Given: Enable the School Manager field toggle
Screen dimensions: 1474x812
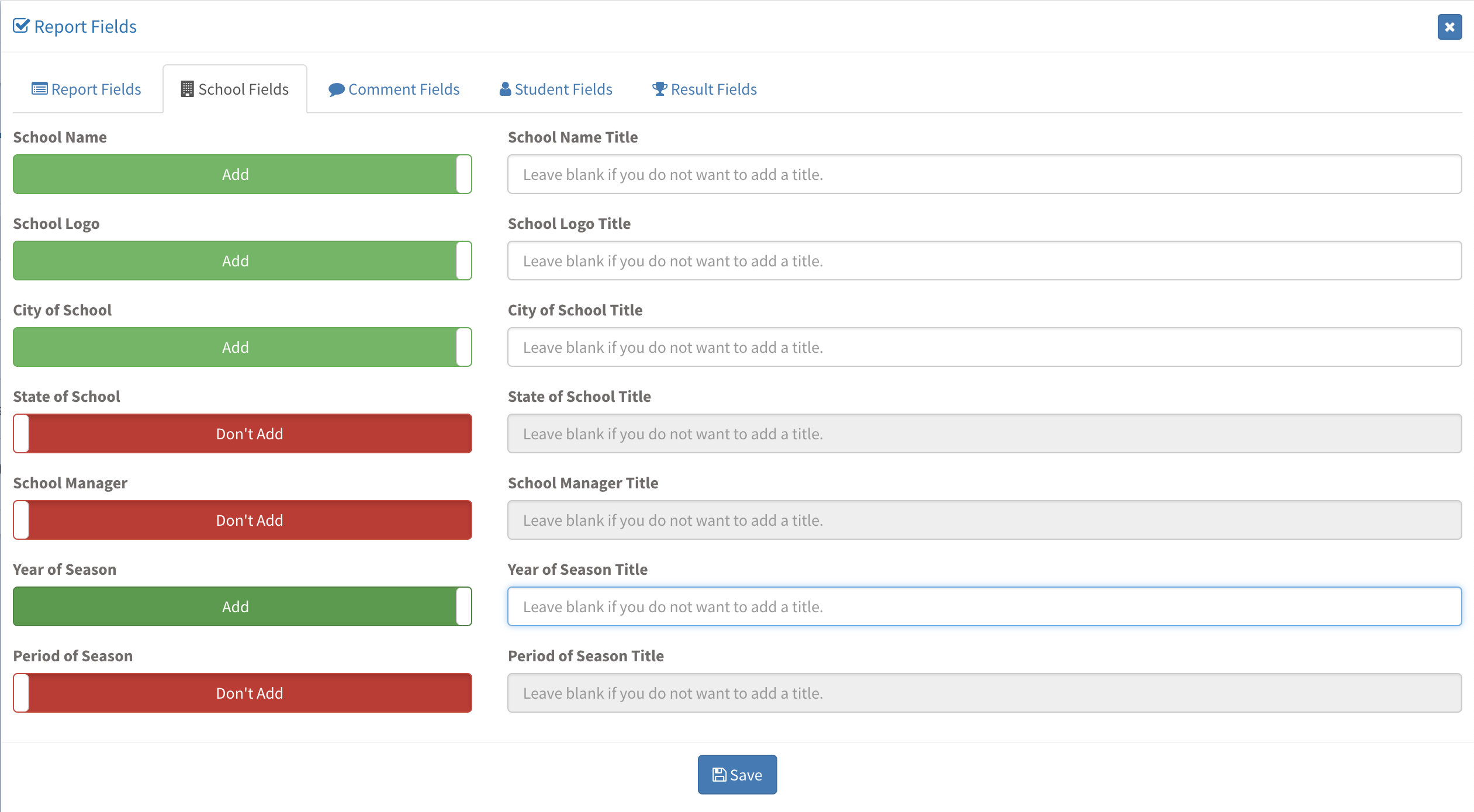Looking at the screenshot, I should (242, 520).
